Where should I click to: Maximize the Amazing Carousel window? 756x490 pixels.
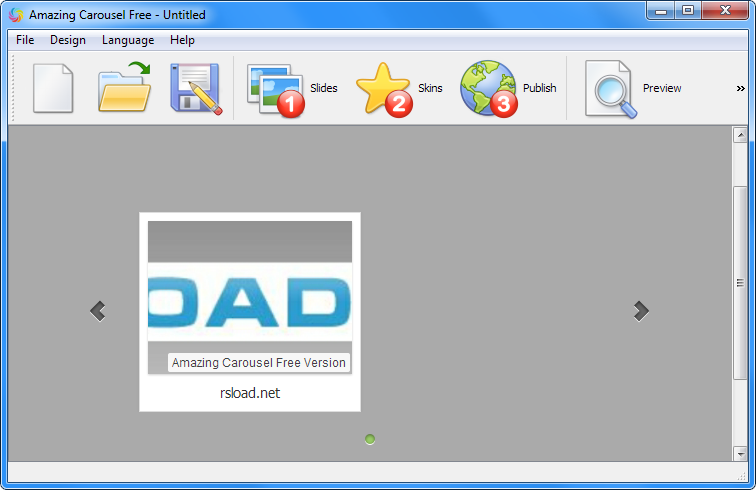(688, 11)
